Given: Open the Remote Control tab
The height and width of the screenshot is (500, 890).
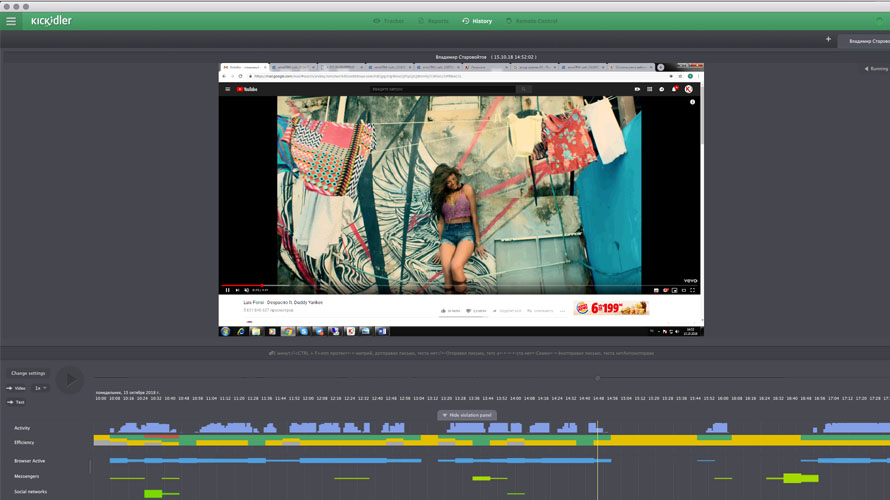Looking at the screenshot, I should [x=532, y=21].
